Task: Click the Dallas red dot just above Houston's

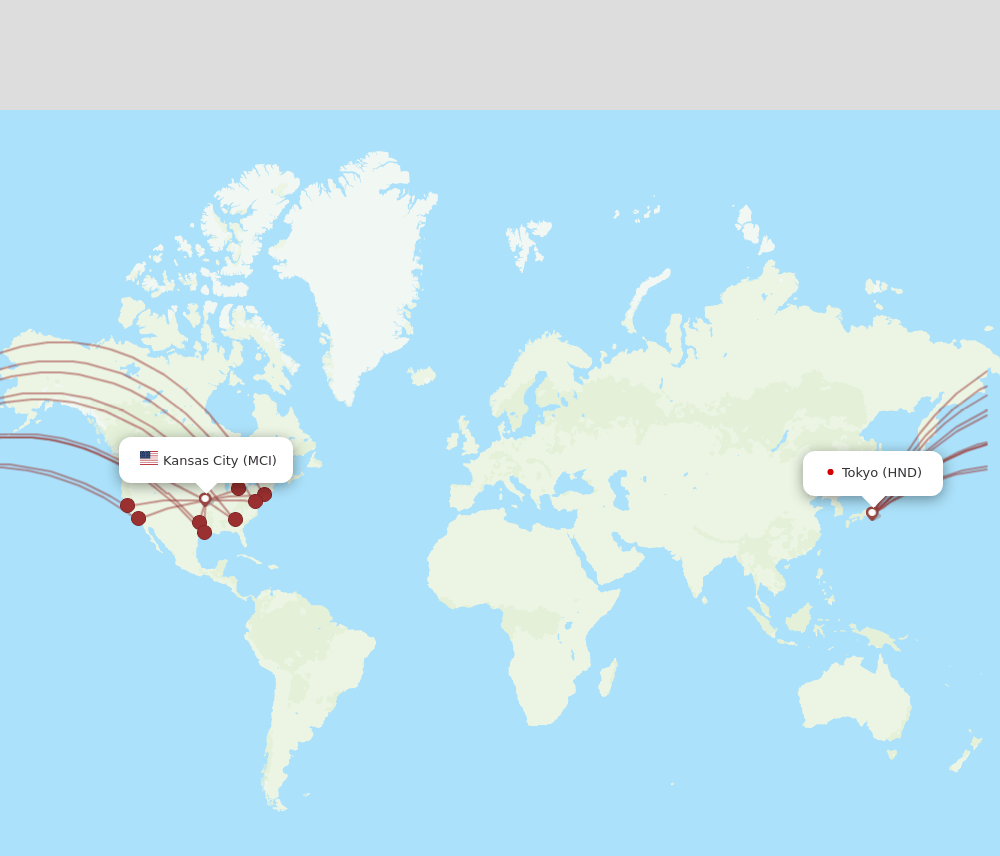Action: pyautogui.click(x=199, y=522)
